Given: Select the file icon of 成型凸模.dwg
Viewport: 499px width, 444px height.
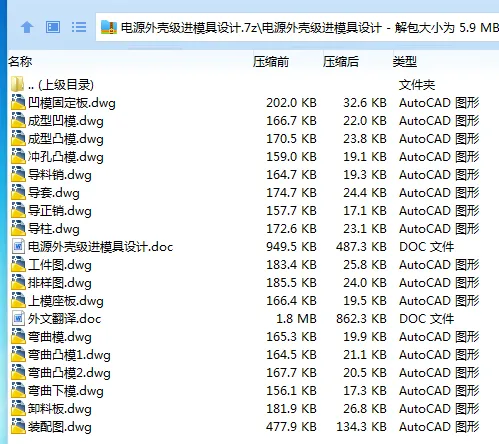Looking at the screenshot, I should pyautogui.click(x=18, y=138).
